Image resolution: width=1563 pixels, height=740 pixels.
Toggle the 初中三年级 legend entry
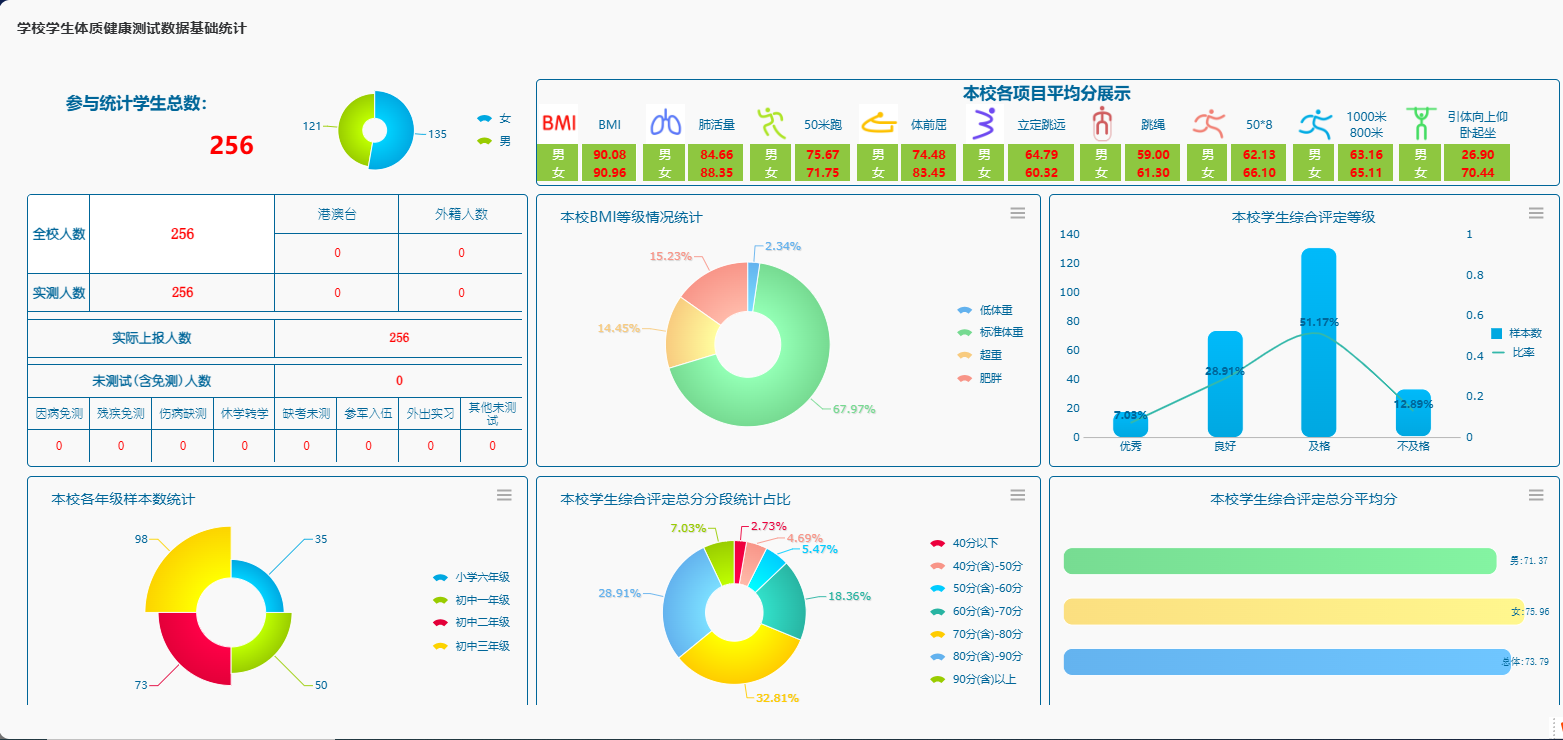471,646
